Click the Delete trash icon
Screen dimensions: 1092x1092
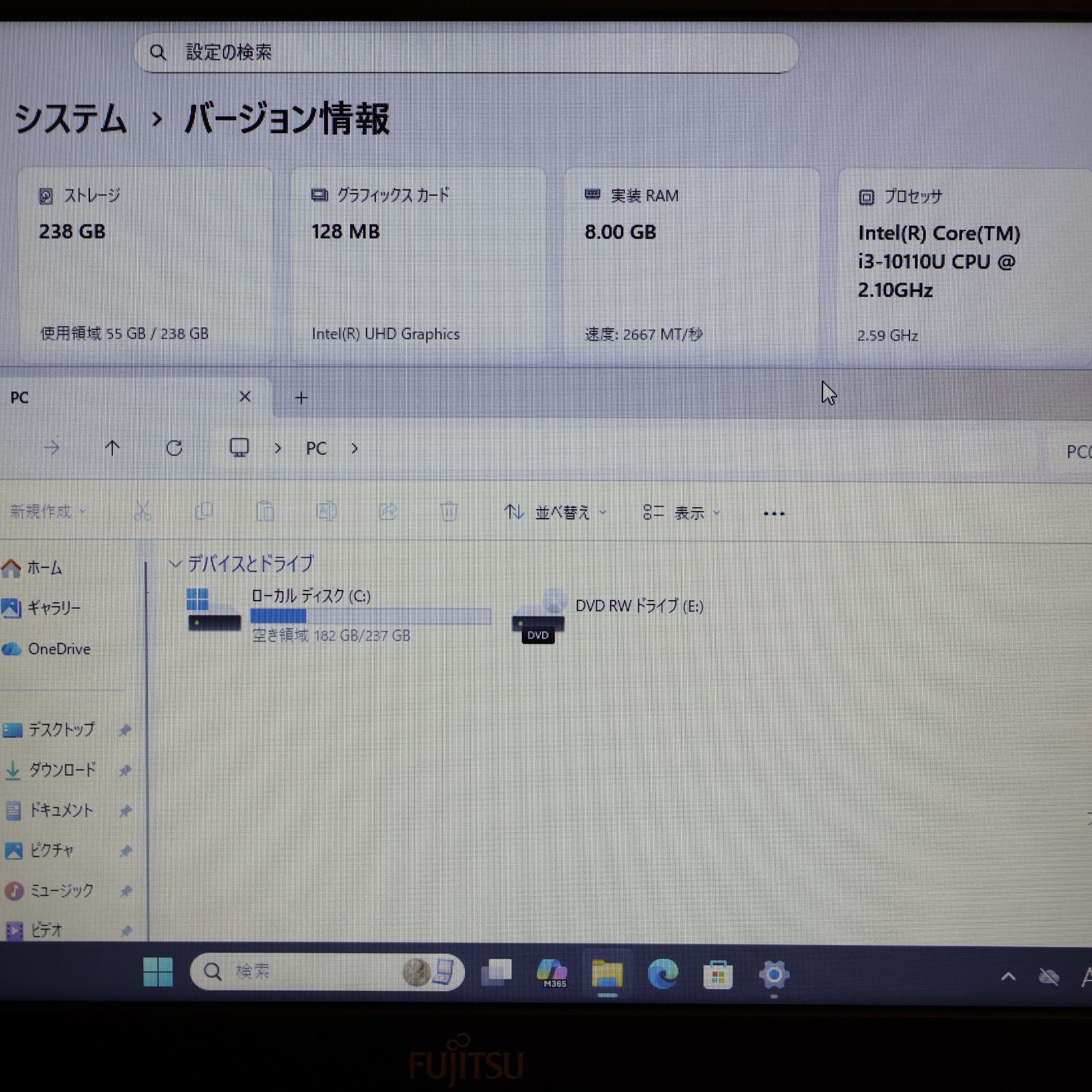(449, 512)
